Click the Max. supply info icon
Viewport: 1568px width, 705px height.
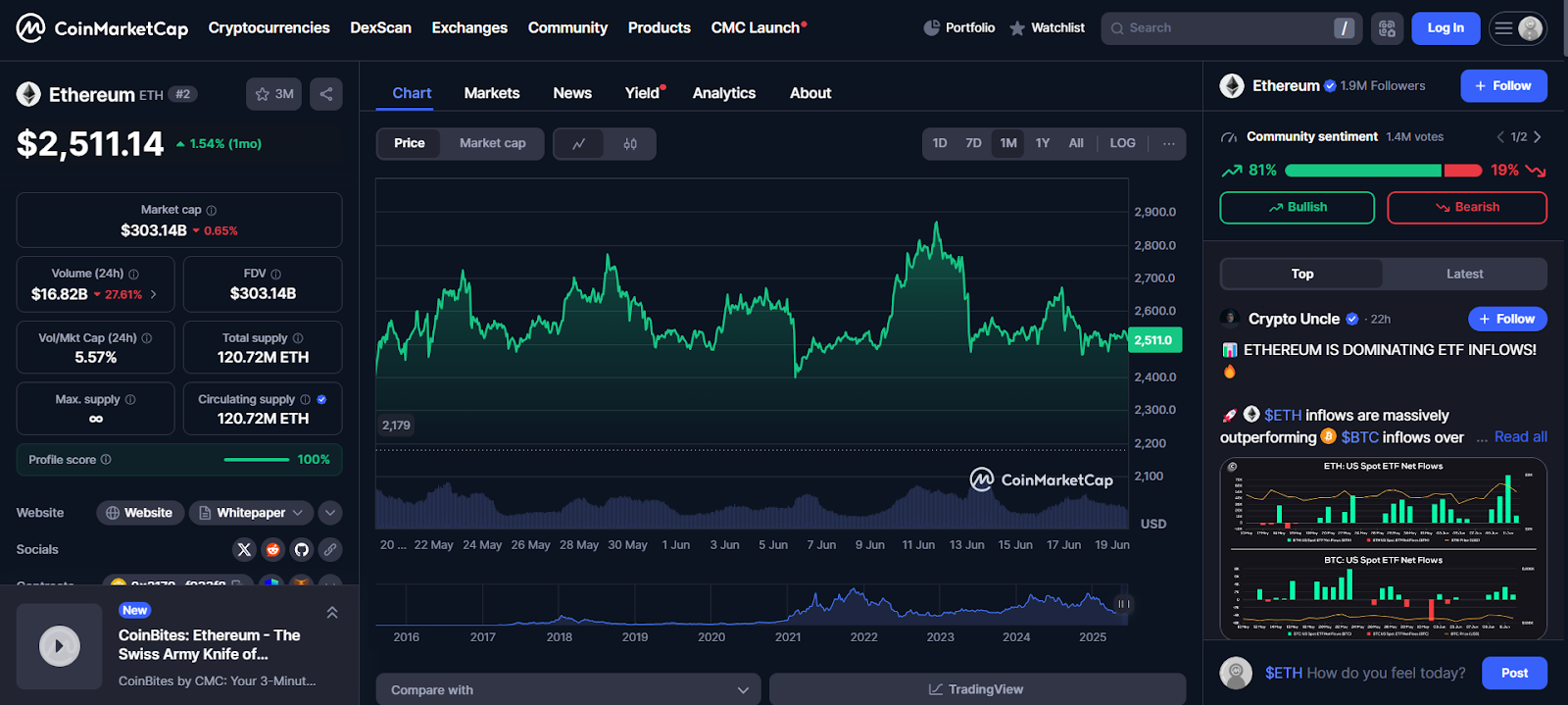[130, 399]
